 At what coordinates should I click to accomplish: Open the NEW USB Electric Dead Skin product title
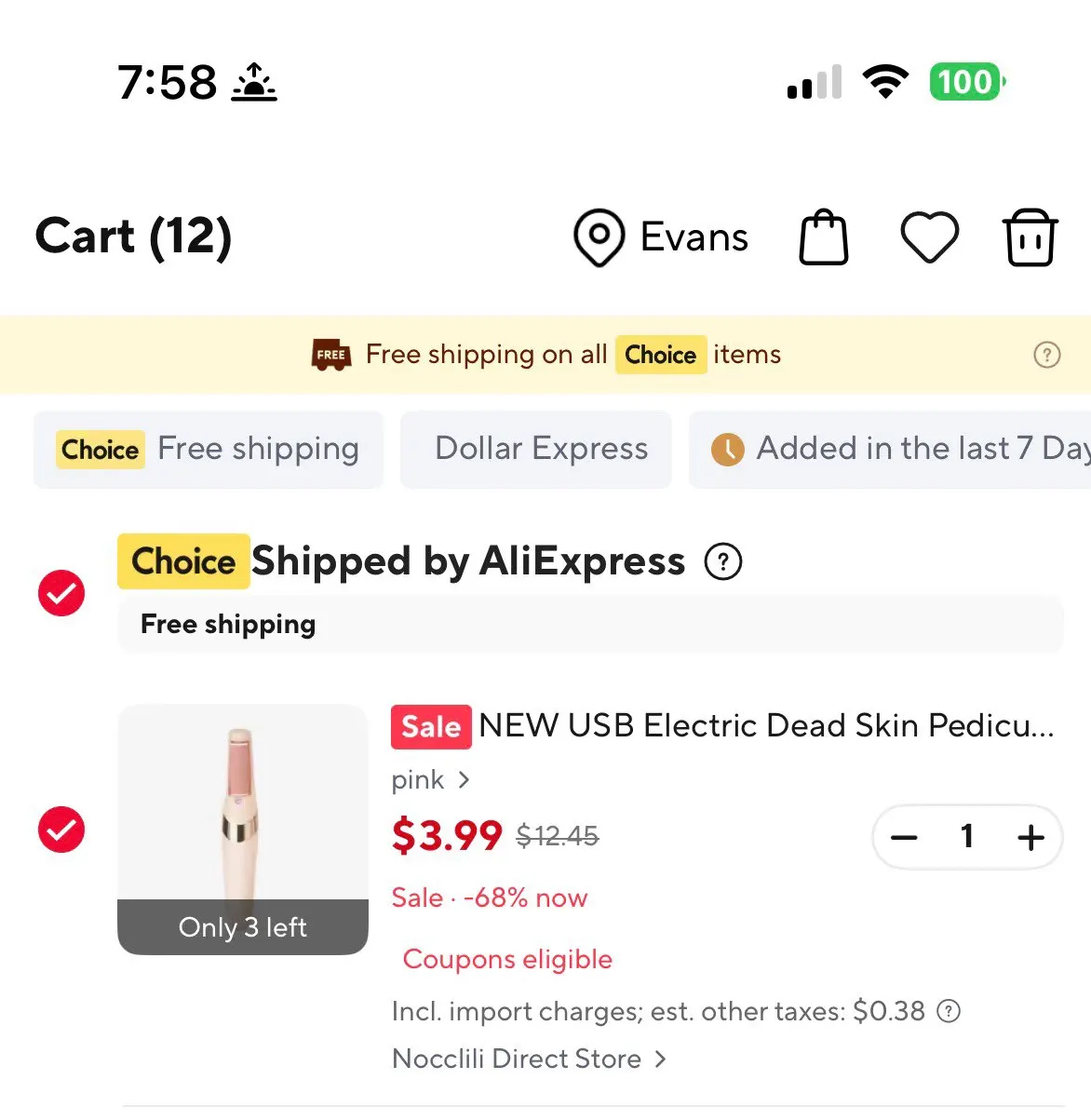[767, 725]
